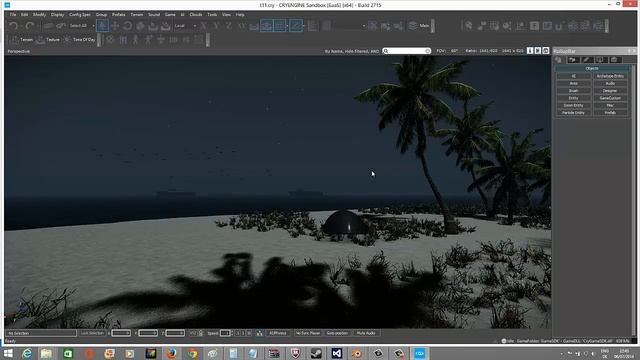640x360 pixels.
Task: Open the Level coordinate system dropdown
Action: (x=185, y=26)
